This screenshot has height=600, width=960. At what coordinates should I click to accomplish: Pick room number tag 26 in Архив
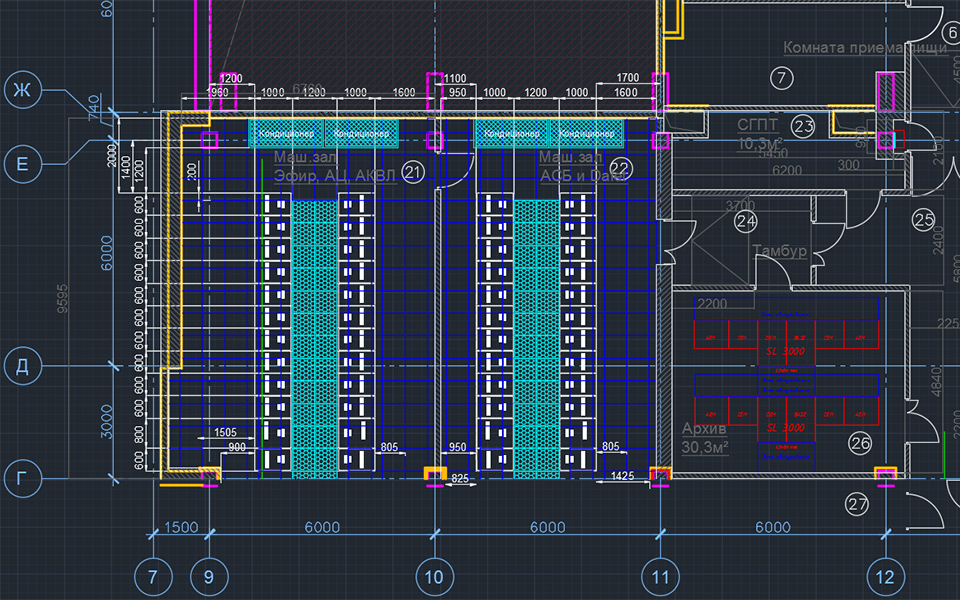(859, 439)
